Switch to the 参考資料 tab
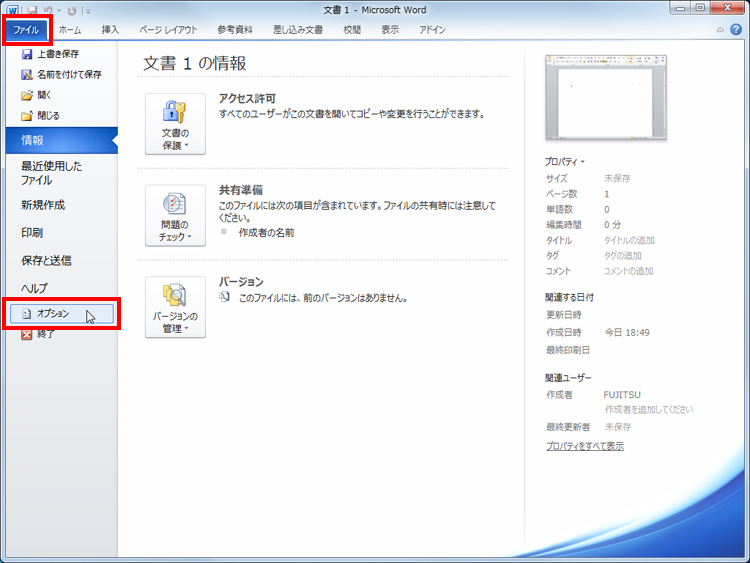The width and height of the screenshot is (750, 563). pyautogui.click(x=234, y=30)
